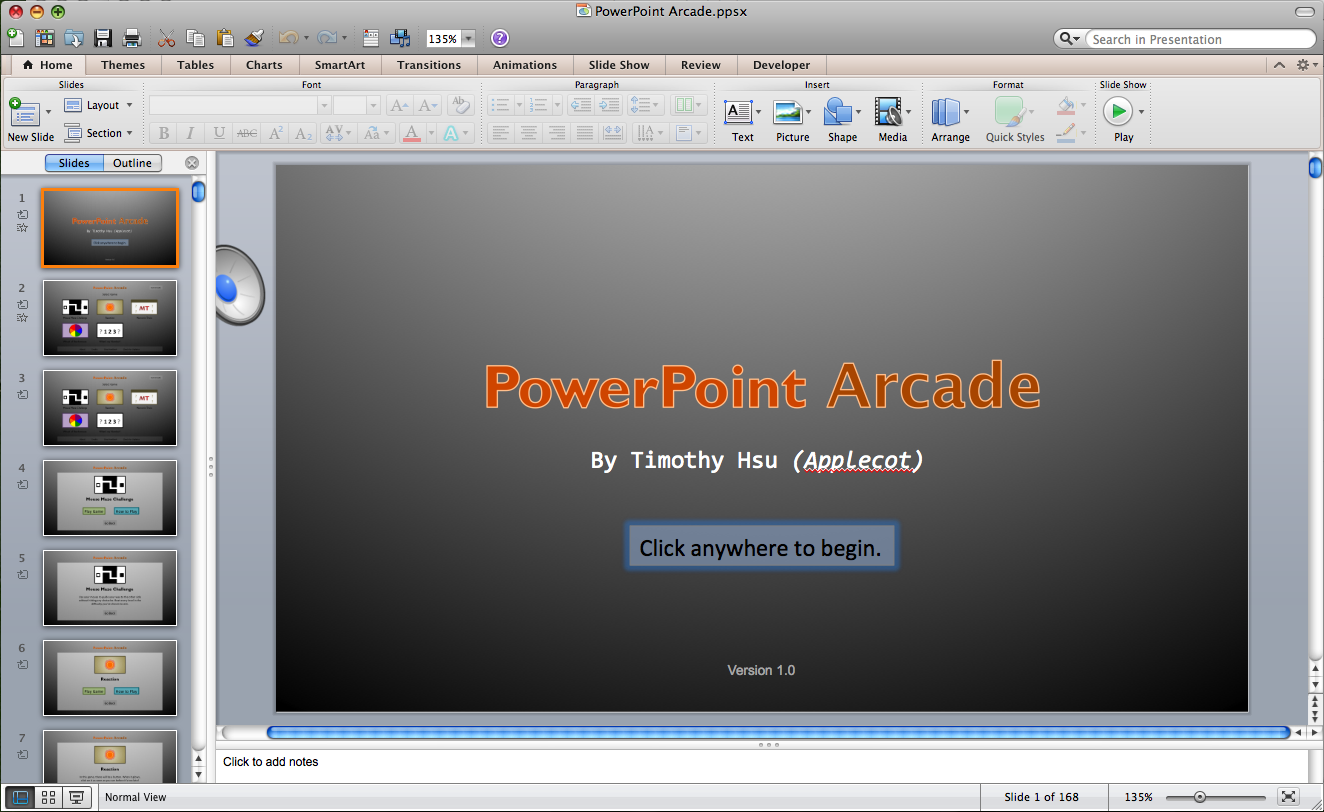Copy selection using Copy icon
This screenshot has width=1324, height=812.
coord(196,38)
